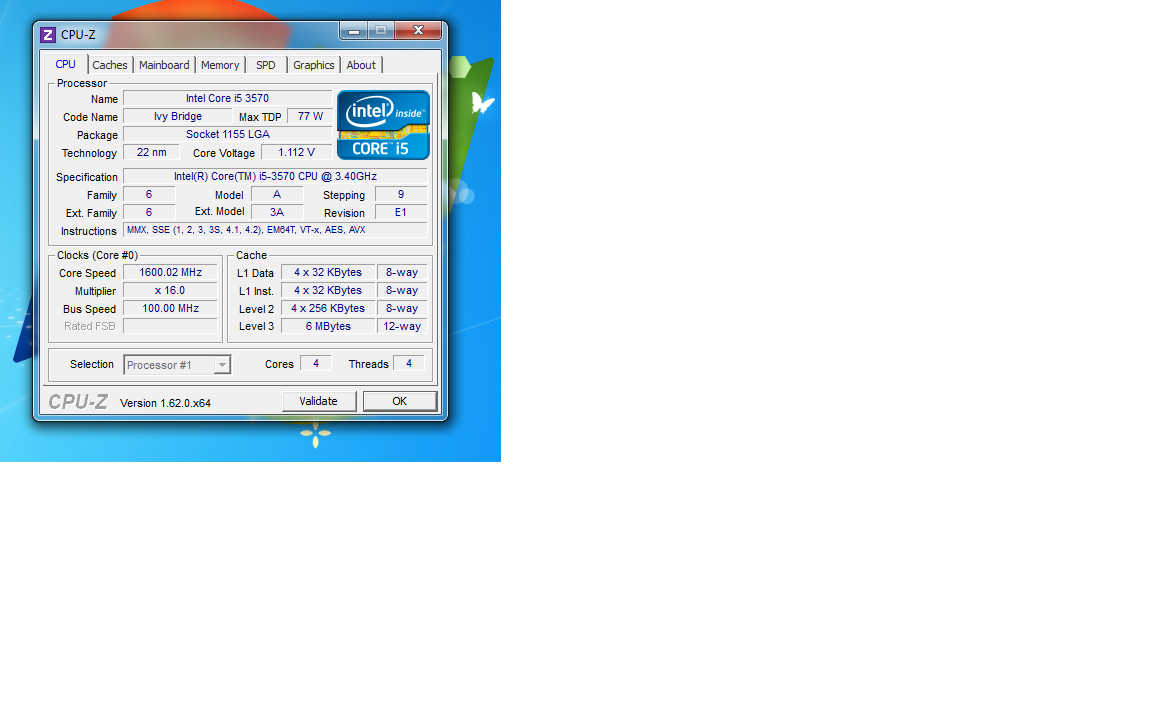Show the About tab

[361, 65]
